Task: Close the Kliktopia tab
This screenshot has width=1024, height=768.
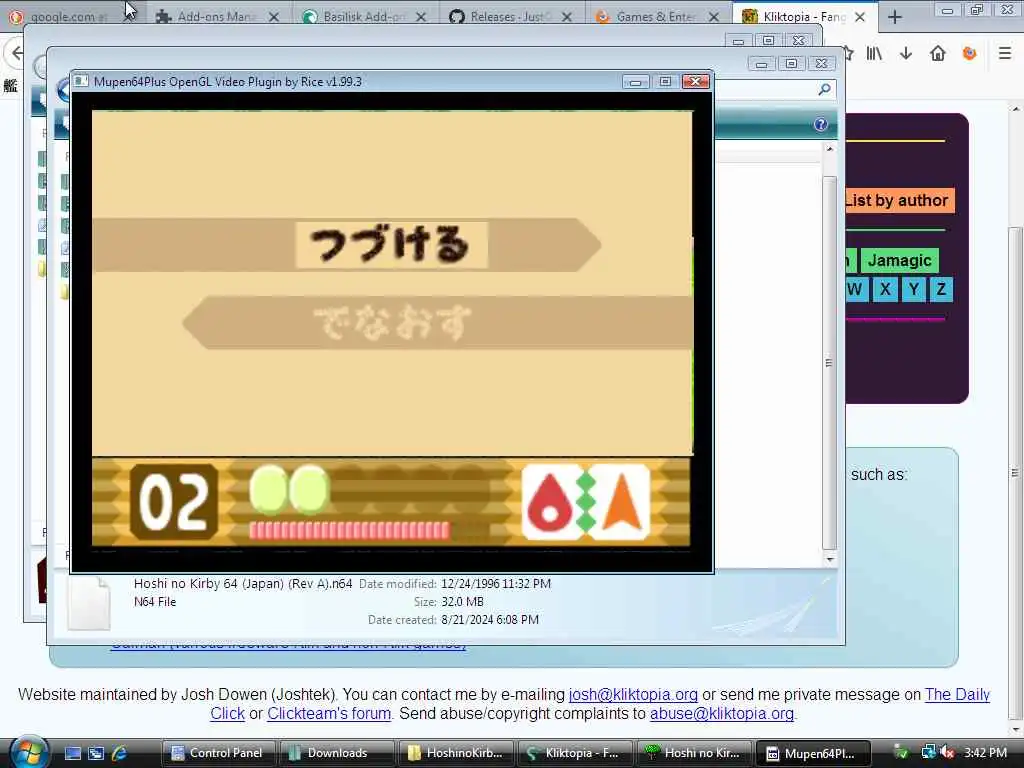Action: 860,17
